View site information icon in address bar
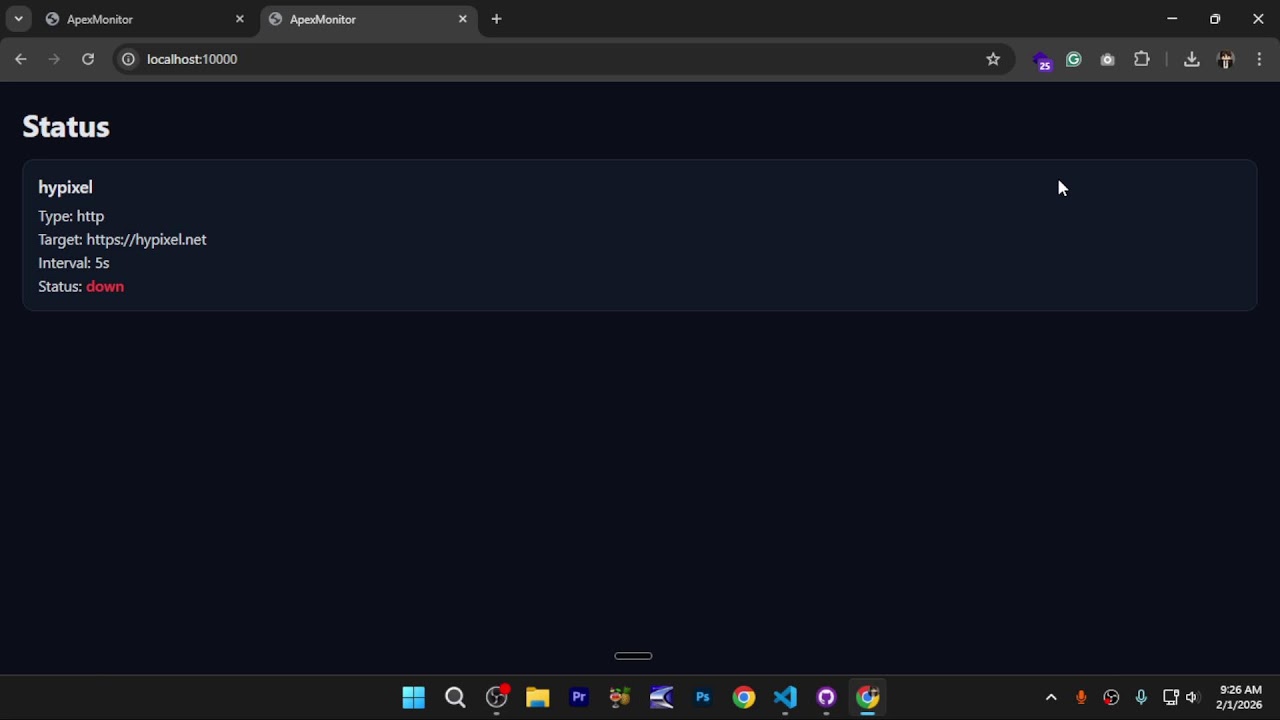 pyautogui.click(x=128, y=59)
